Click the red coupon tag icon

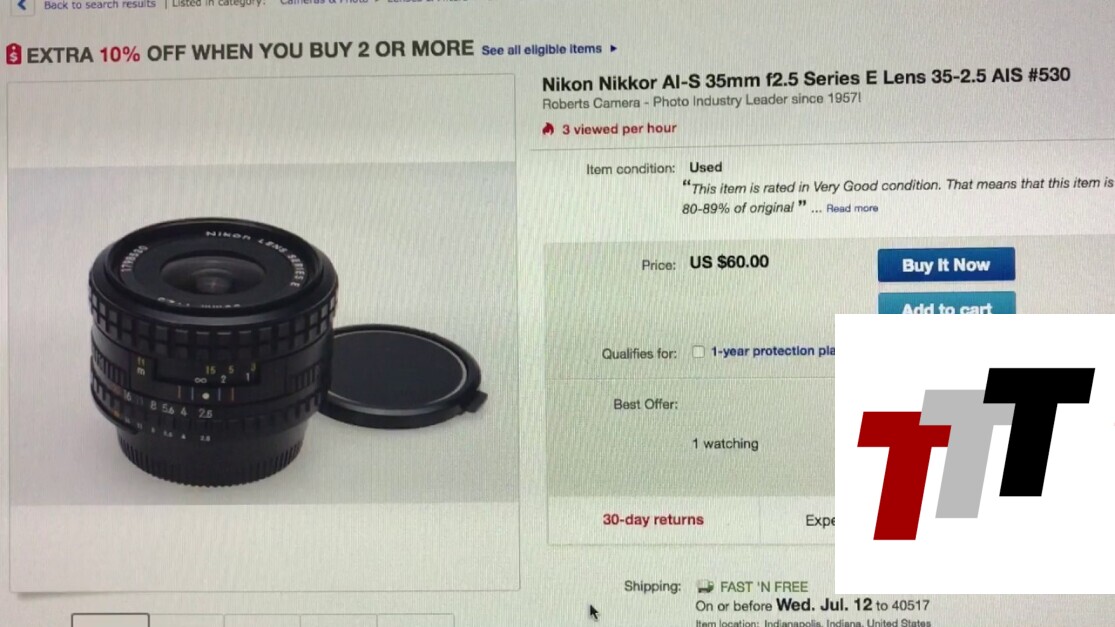pyautogui.click(x=14, y=54)
